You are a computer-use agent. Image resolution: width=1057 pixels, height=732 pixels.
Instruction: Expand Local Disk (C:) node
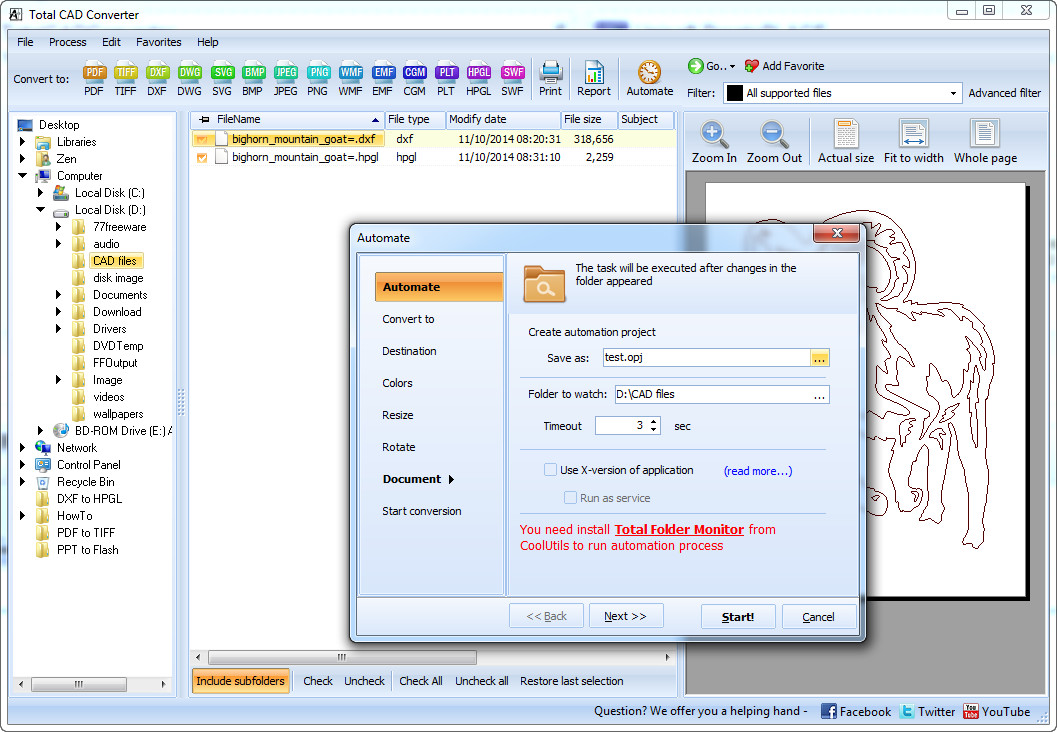click(40, 193)
